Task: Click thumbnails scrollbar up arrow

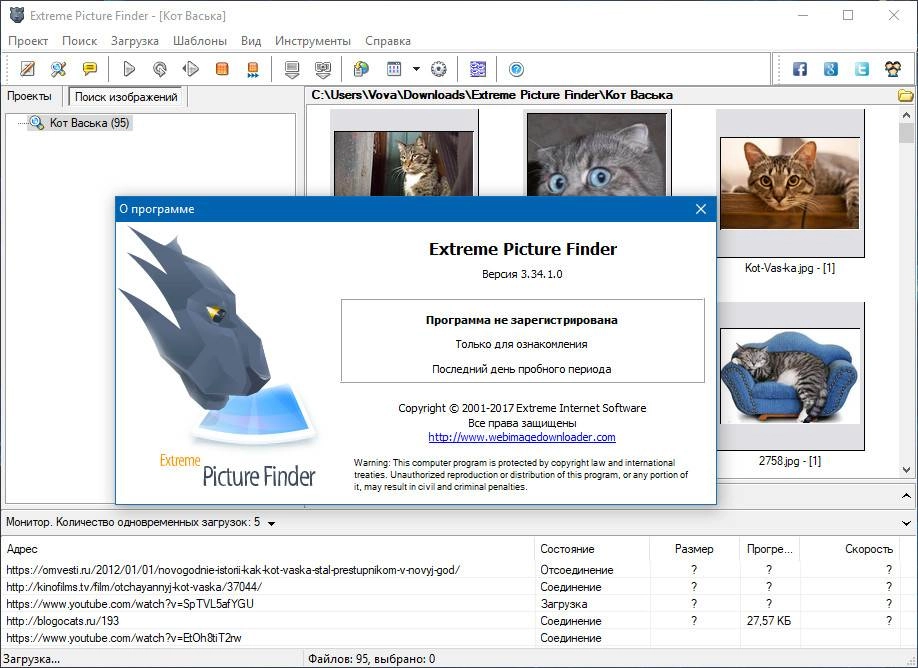Action: coord(906,115)
